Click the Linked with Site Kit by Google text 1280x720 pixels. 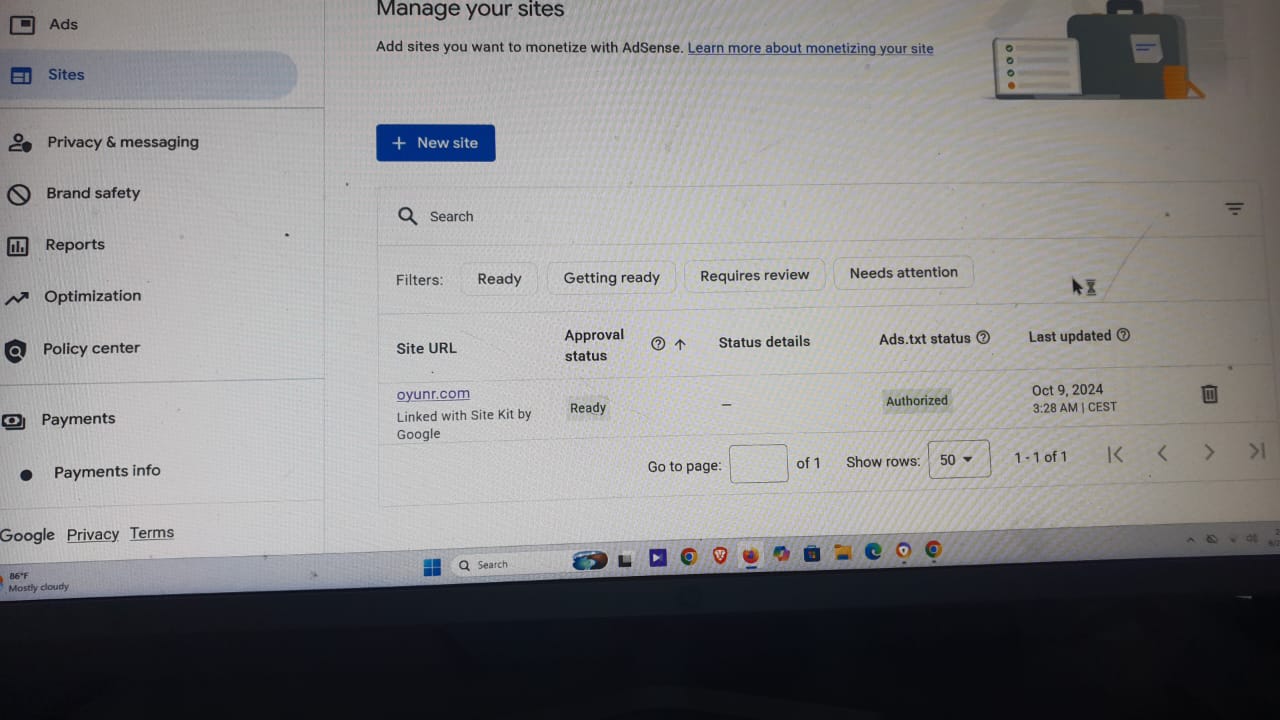point(463,424)
